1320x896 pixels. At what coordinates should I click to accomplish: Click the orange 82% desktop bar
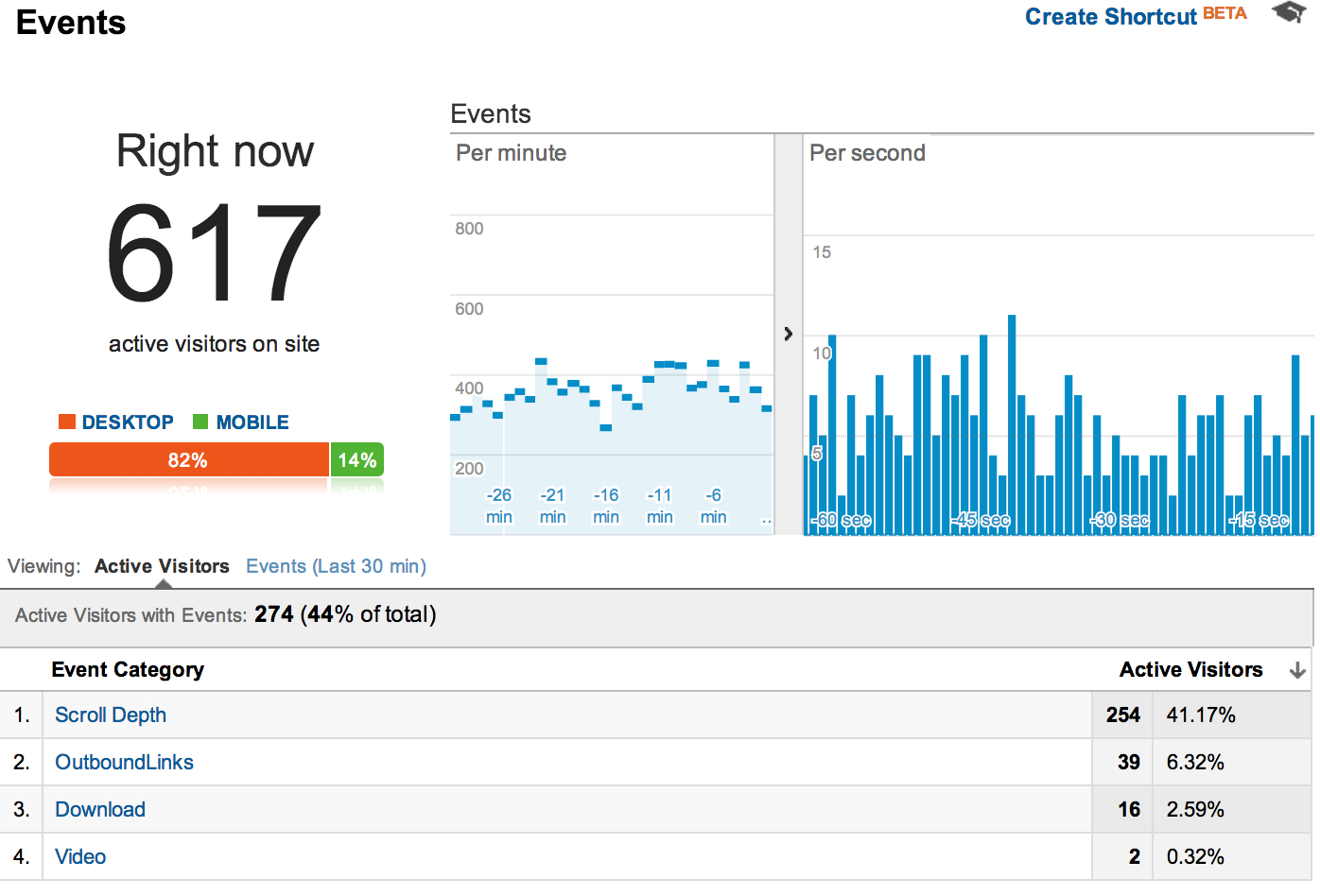pyautogui.click(x=188, y=460)
